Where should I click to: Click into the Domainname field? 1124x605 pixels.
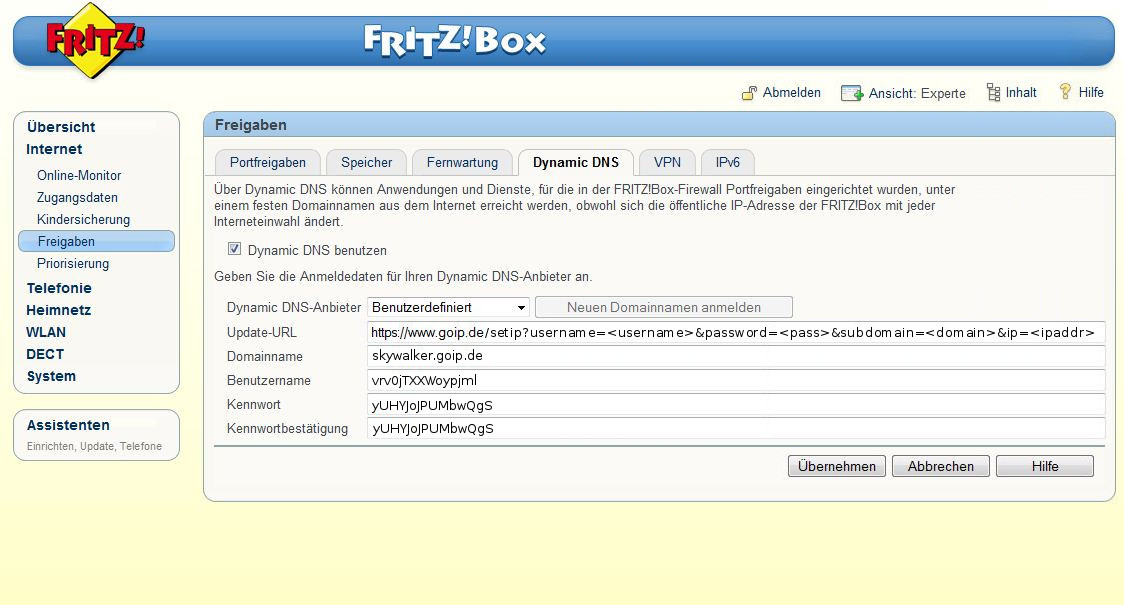(735, 356)
